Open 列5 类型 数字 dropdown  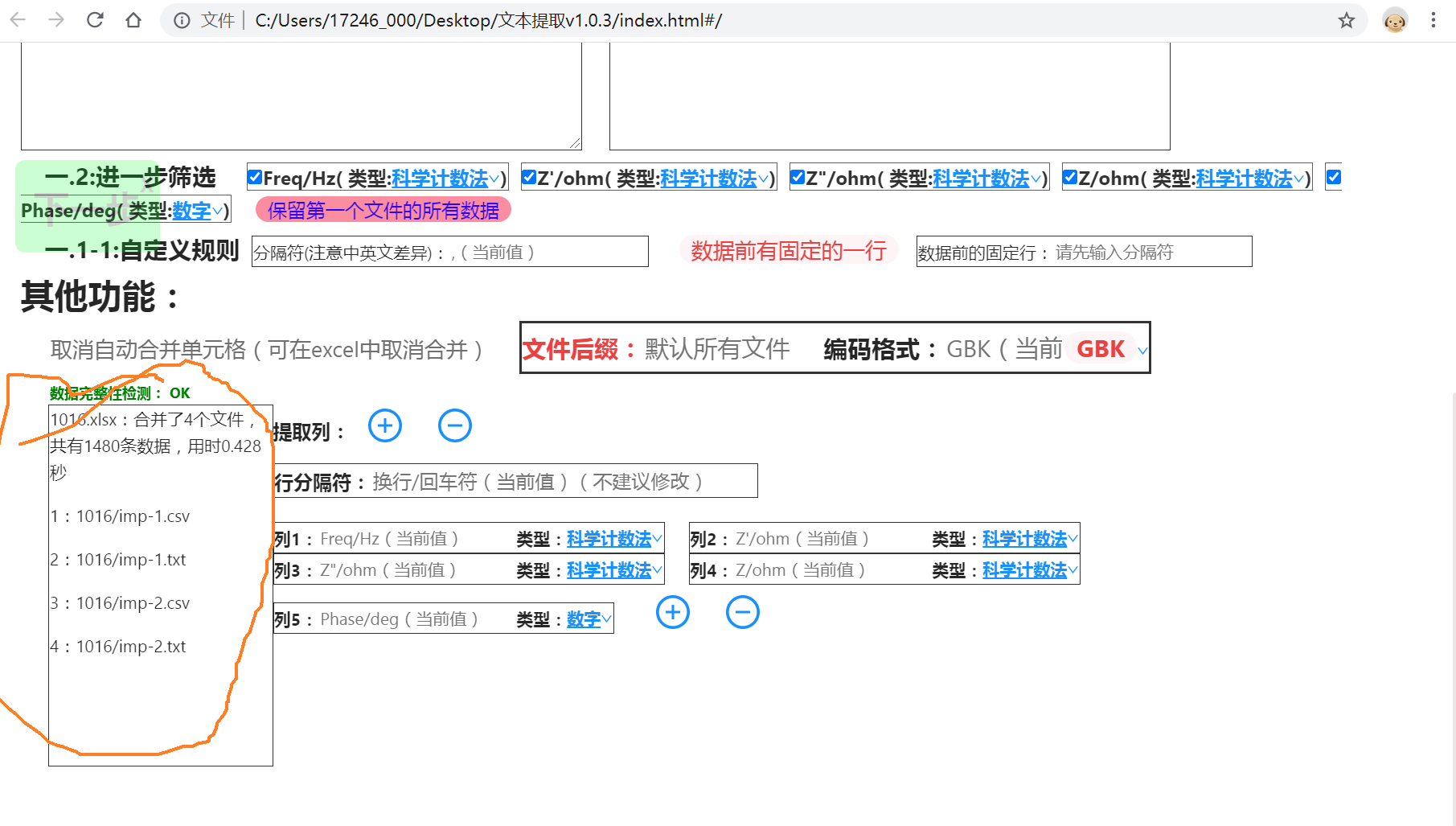click(x=589, y=619)
